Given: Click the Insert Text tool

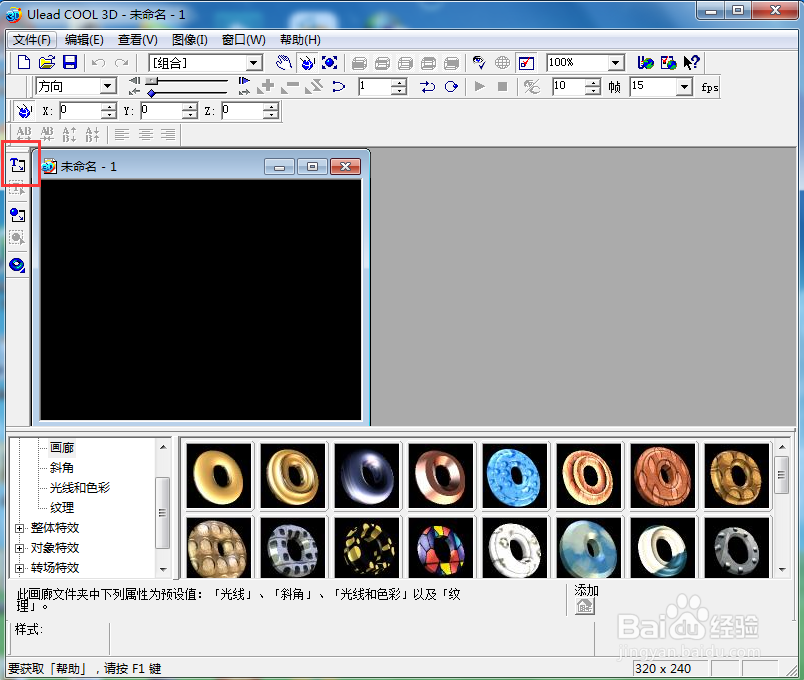Looking at the screenshot, I should tap(17, 165).
